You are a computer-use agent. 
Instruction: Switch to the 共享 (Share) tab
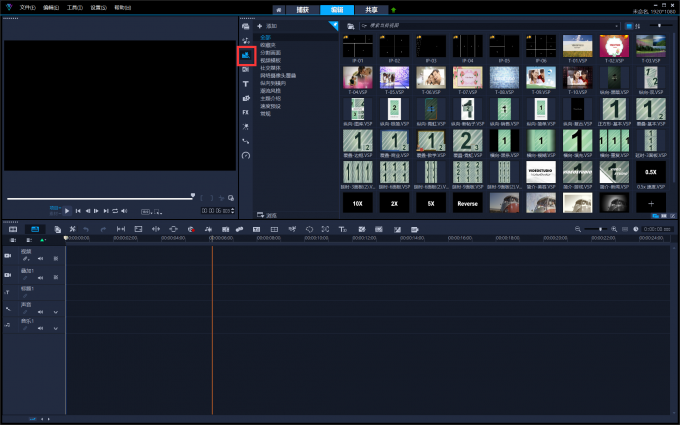371,10
